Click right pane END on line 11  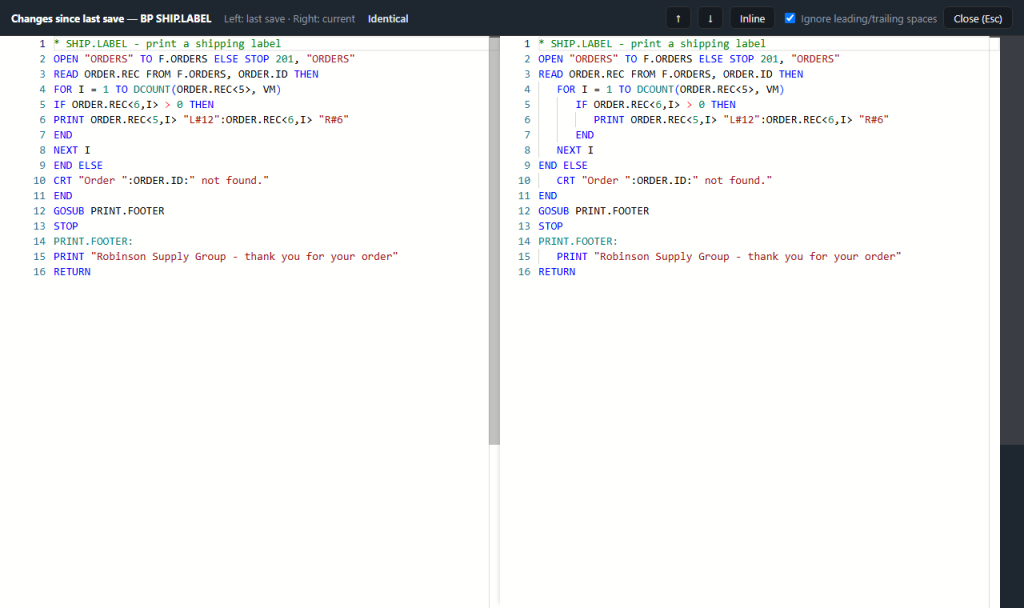point(547,196)
